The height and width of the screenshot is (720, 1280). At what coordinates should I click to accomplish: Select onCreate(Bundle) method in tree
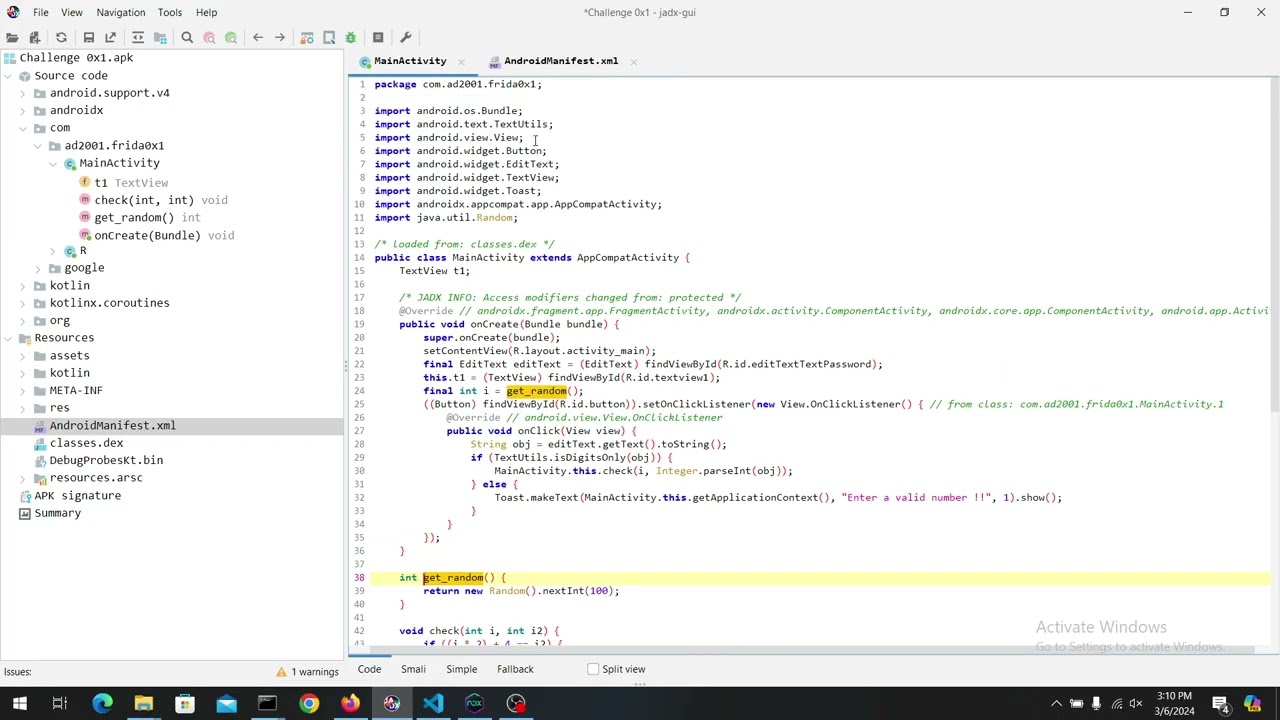pos(157,236)
